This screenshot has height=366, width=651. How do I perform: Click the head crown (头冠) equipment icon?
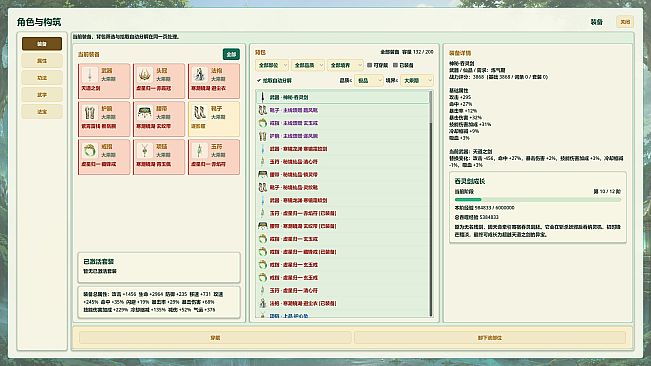point(144,75)
